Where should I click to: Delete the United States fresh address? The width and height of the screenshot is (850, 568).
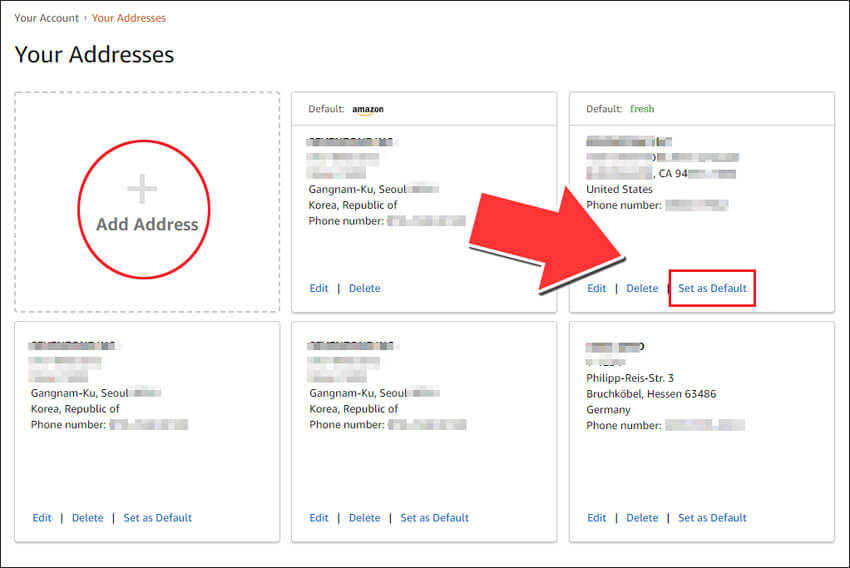coord(642,288)
